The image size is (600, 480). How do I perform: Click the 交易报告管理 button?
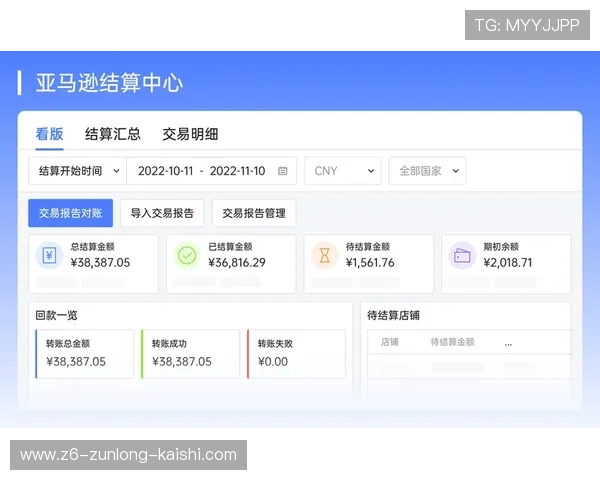point(254,213)
